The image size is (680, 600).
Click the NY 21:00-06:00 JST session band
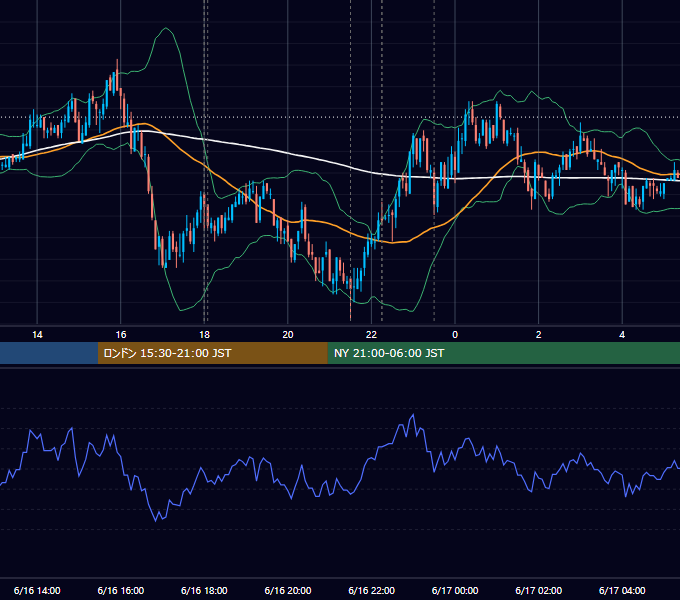click(503, 353)
